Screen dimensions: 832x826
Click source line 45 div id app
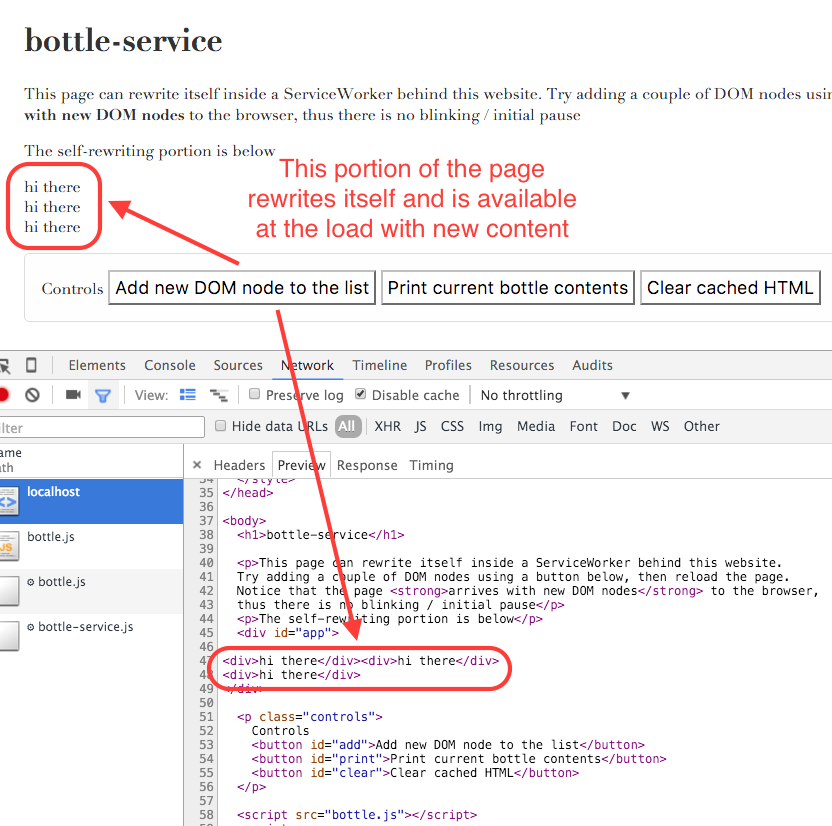(288, 632)
